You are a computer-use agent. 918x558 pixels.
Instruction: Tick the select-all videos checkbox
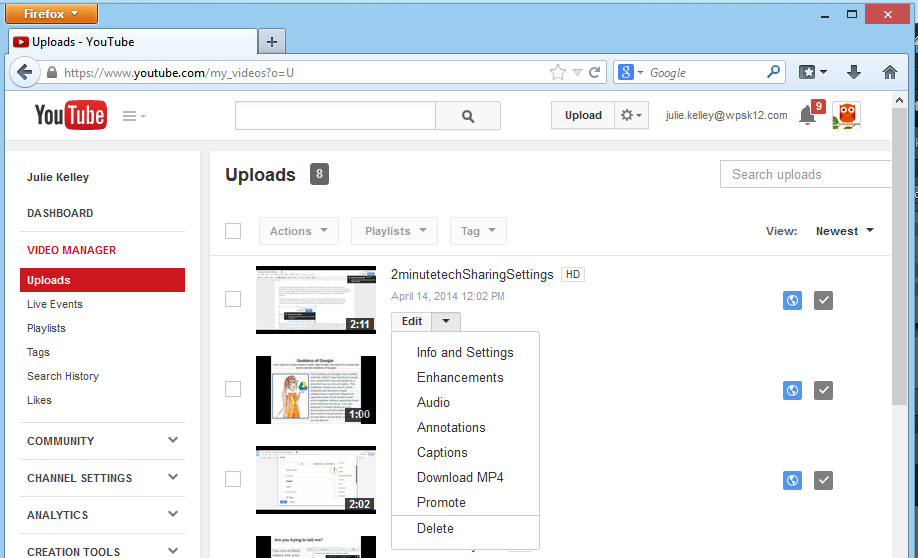click(233, 231)
